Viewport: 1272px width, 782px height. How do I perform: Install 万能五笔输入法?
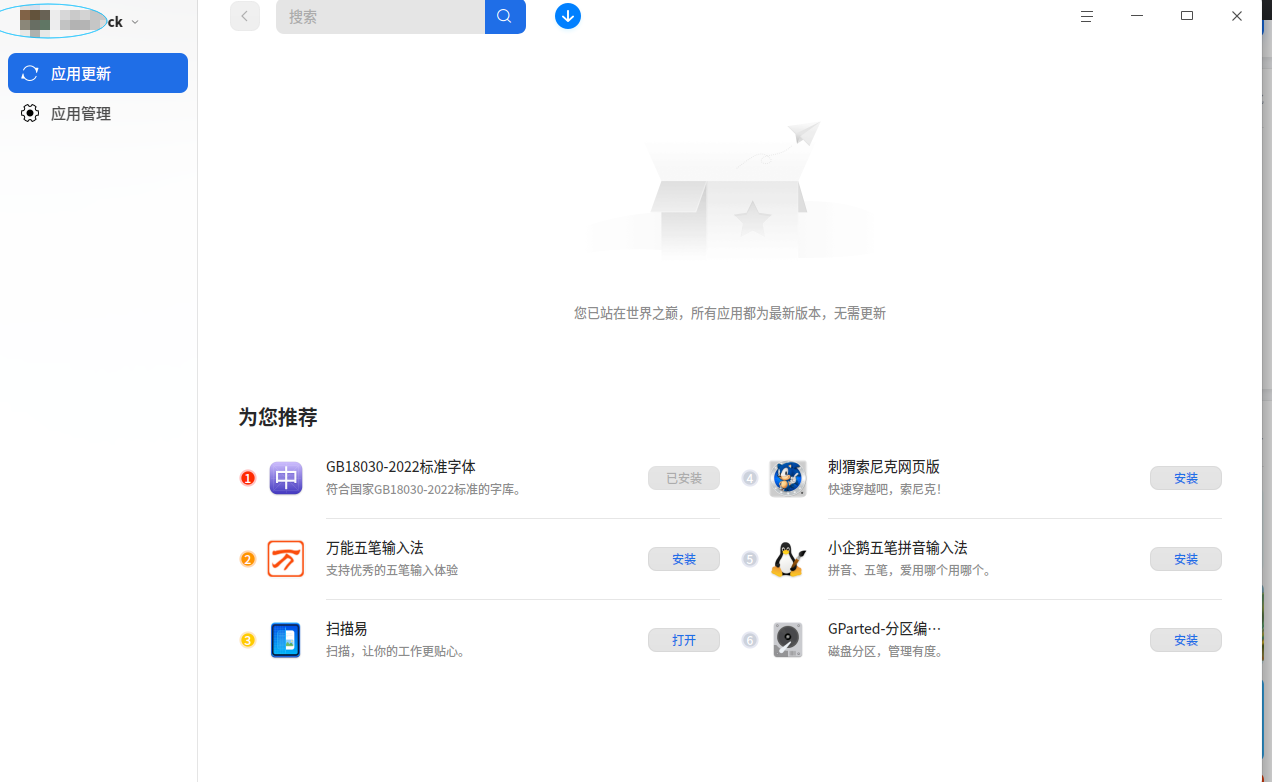(x=684, y=559)
